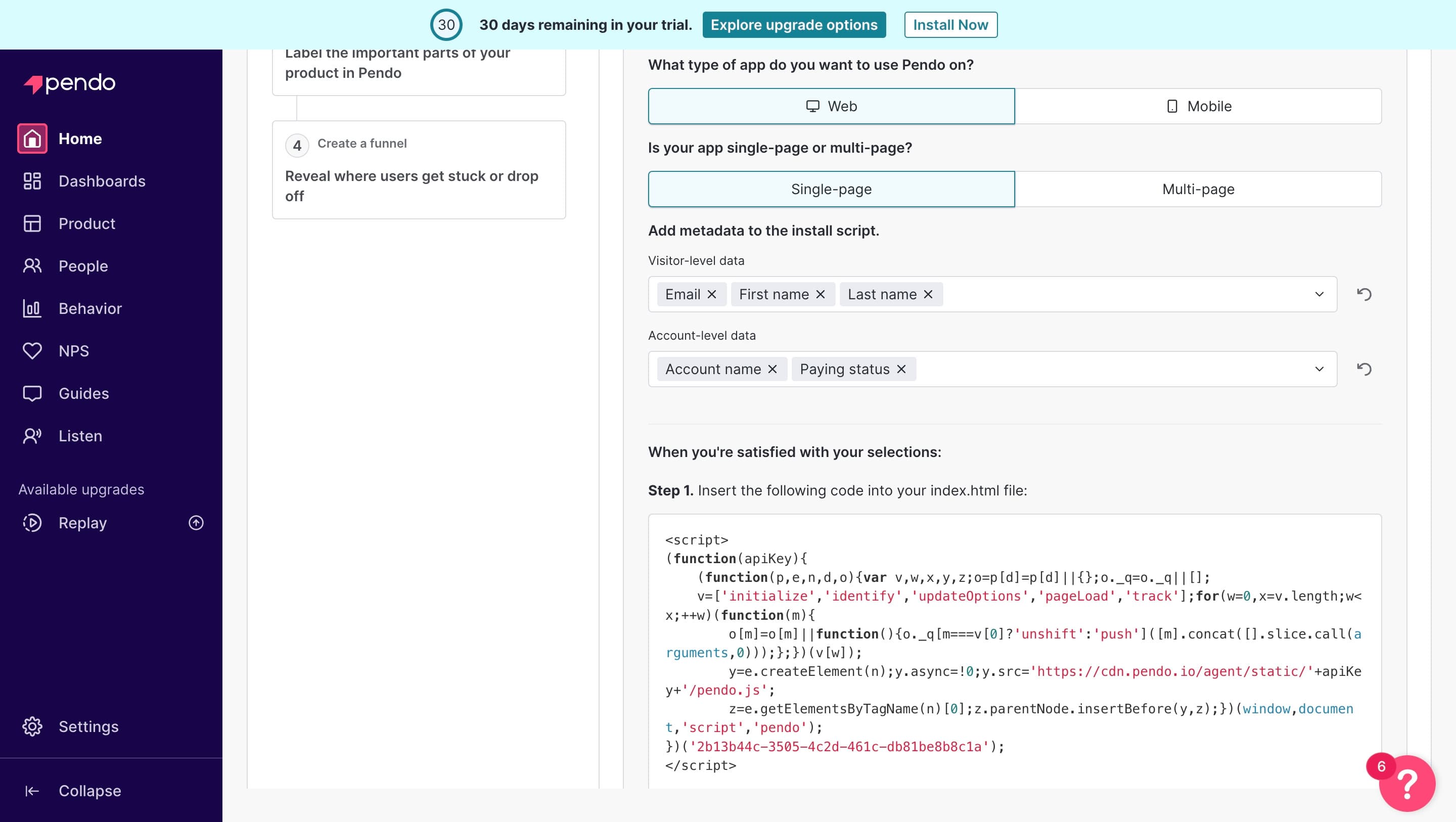Screen dimensions: 1456x822
Task: Click the Available upgrades heading
Action: coord(81,489)
